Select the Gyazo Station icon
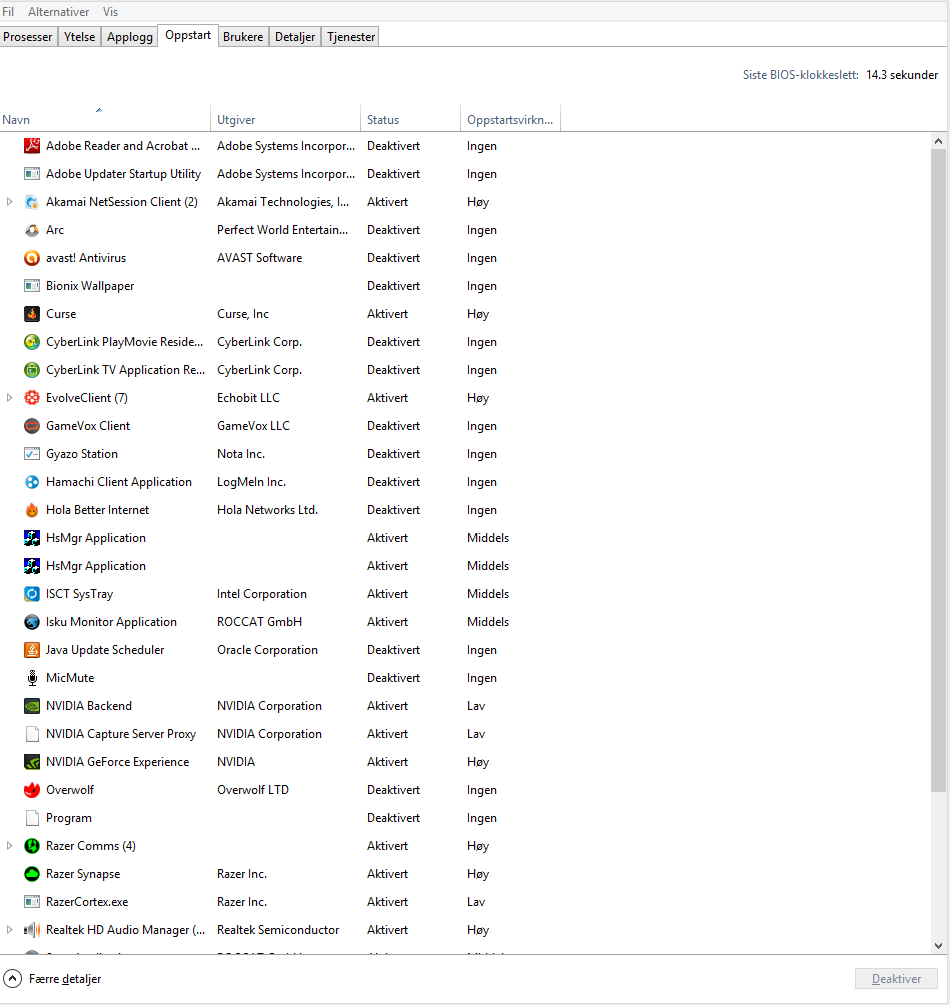 (32, 454)
